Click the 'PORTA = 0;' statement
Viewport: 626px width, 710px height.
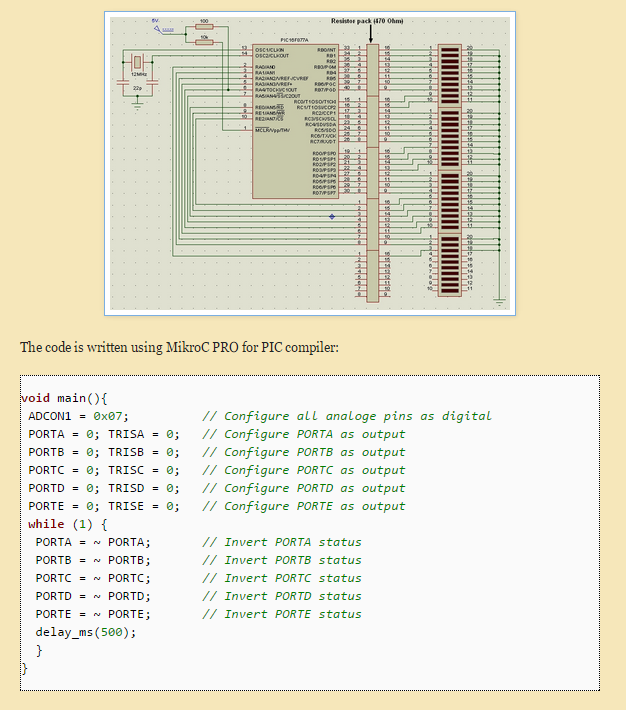coord(64,434)
